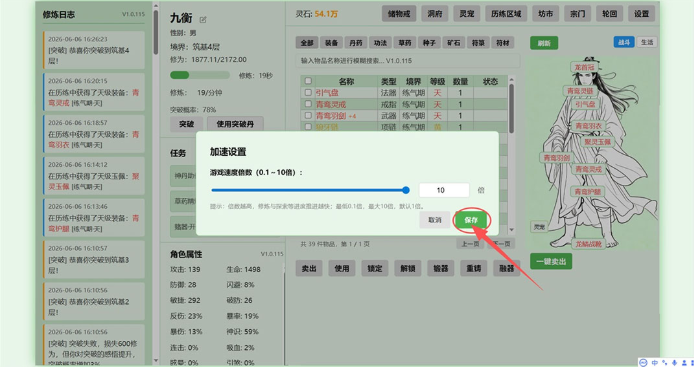Click the green 刷新 refresh button
The height and width of the screenshot is (367, 694).
[x=544, y=43]
